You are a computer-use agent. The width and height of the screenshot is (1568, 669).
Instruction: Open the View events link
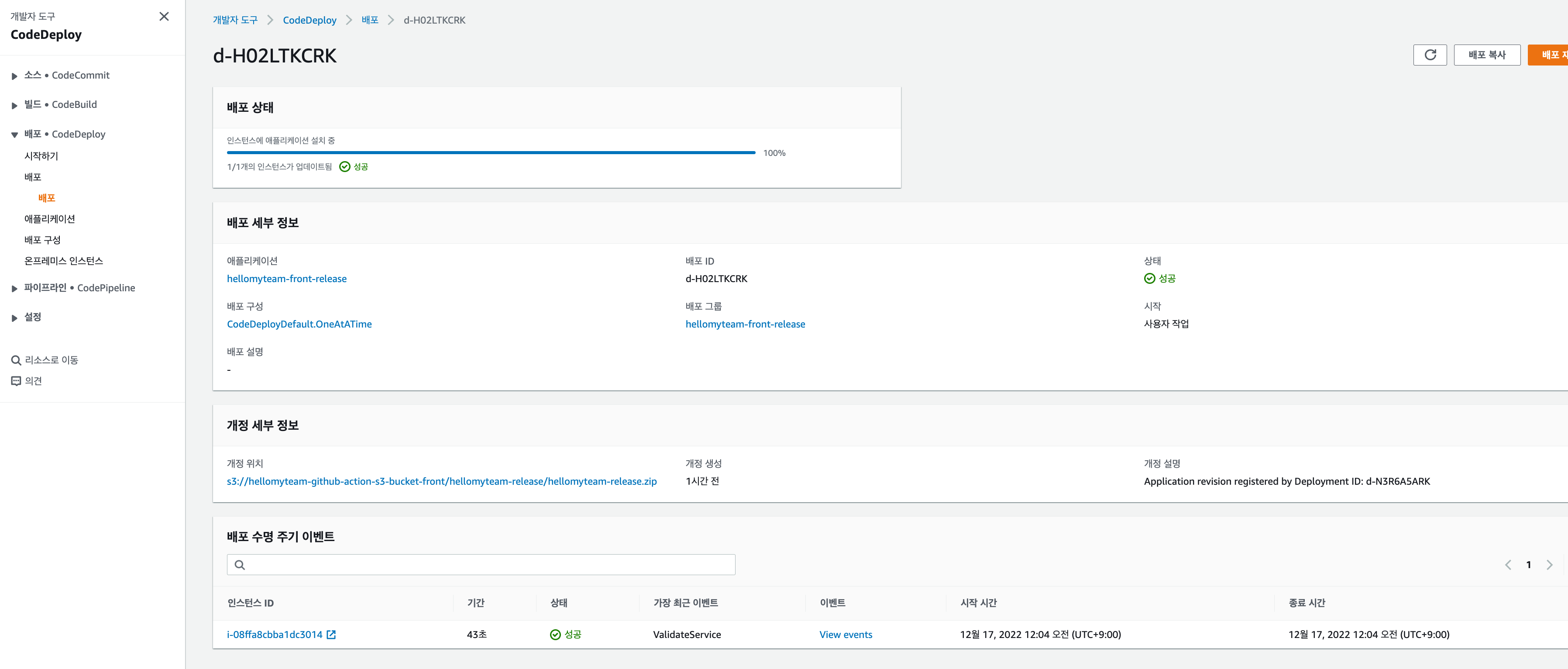click(846, 635)
